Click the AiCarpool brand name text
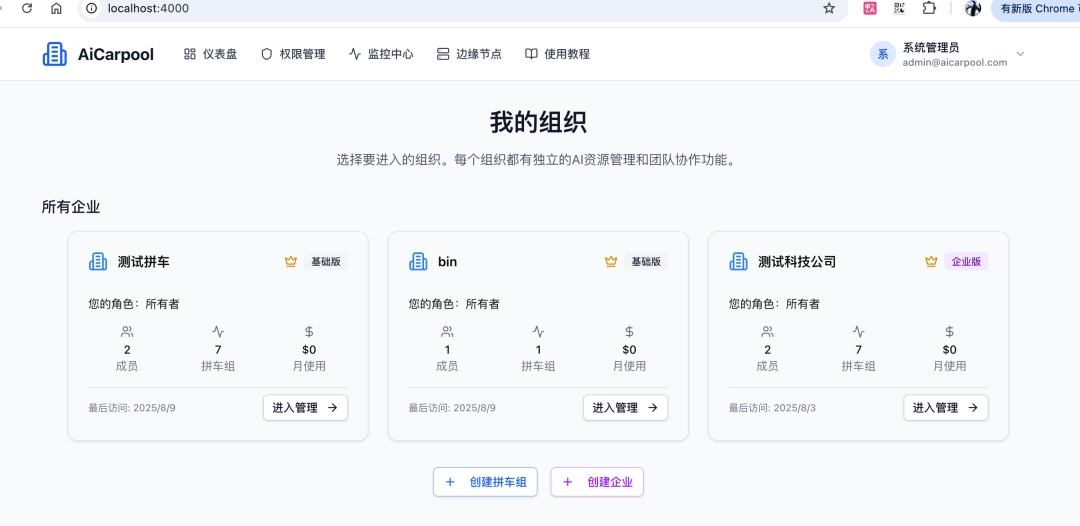The image size is (1080, 526). pos(116,54)
